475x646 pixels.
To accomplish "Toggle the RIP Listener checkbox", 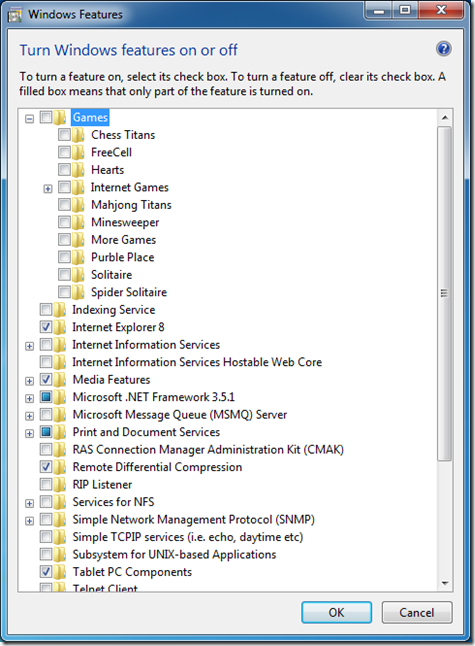I will 46,484.
